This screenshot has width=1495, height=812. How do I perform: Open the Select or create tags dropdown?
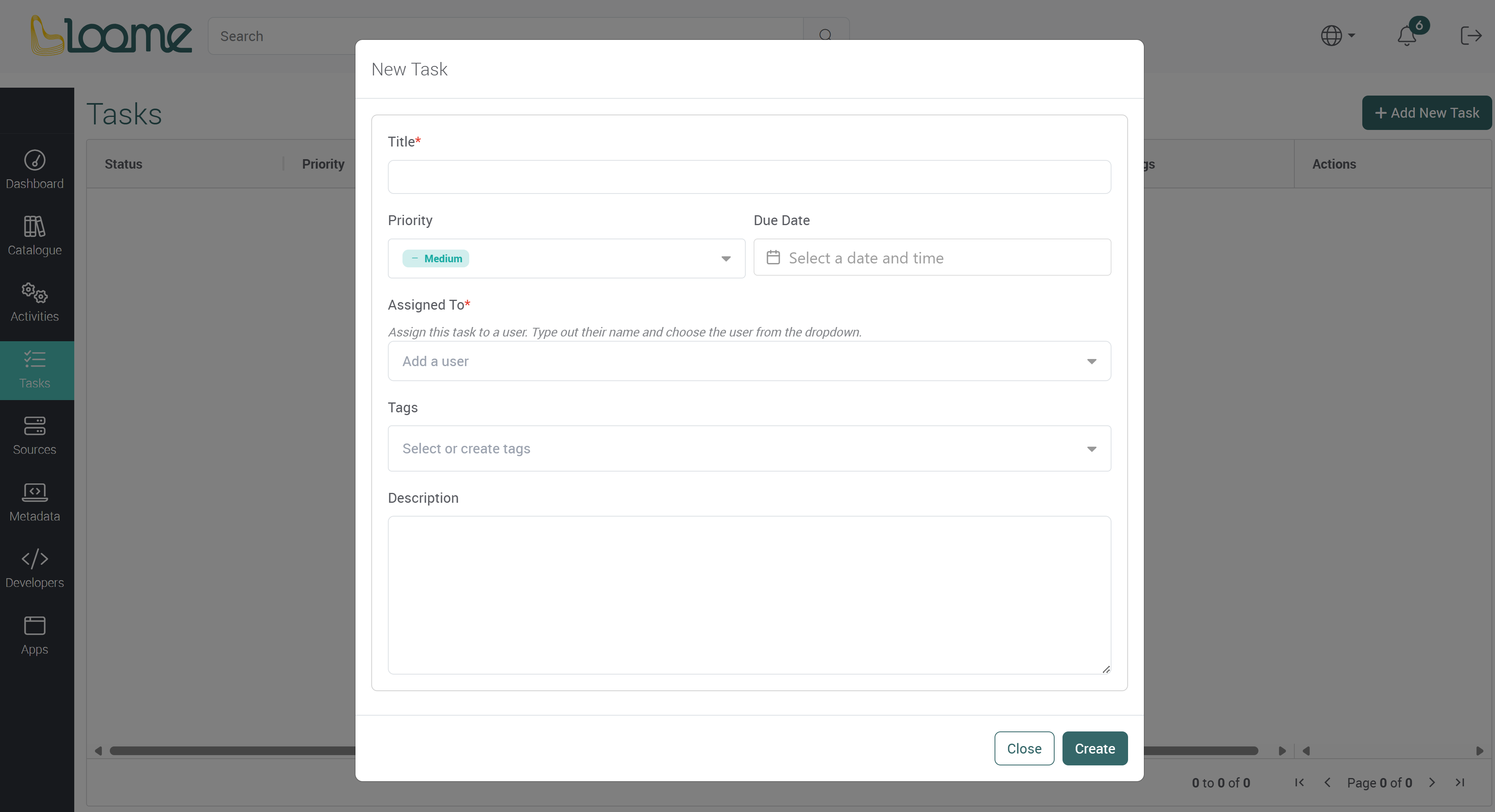click(1092, 449)
